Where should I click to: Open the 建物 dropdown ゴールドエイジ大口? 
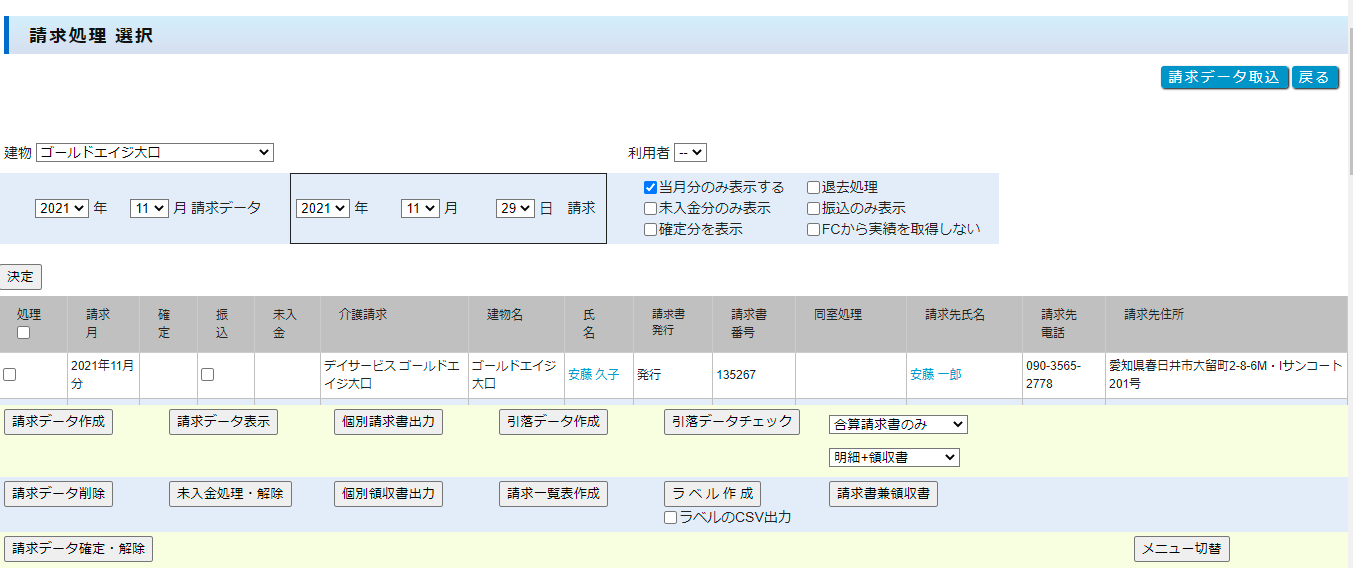pos(155,153)
